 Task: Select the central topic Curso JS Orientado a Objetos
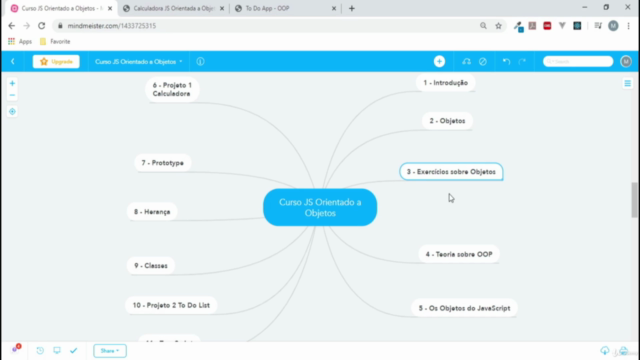click(x=320, y=207)
